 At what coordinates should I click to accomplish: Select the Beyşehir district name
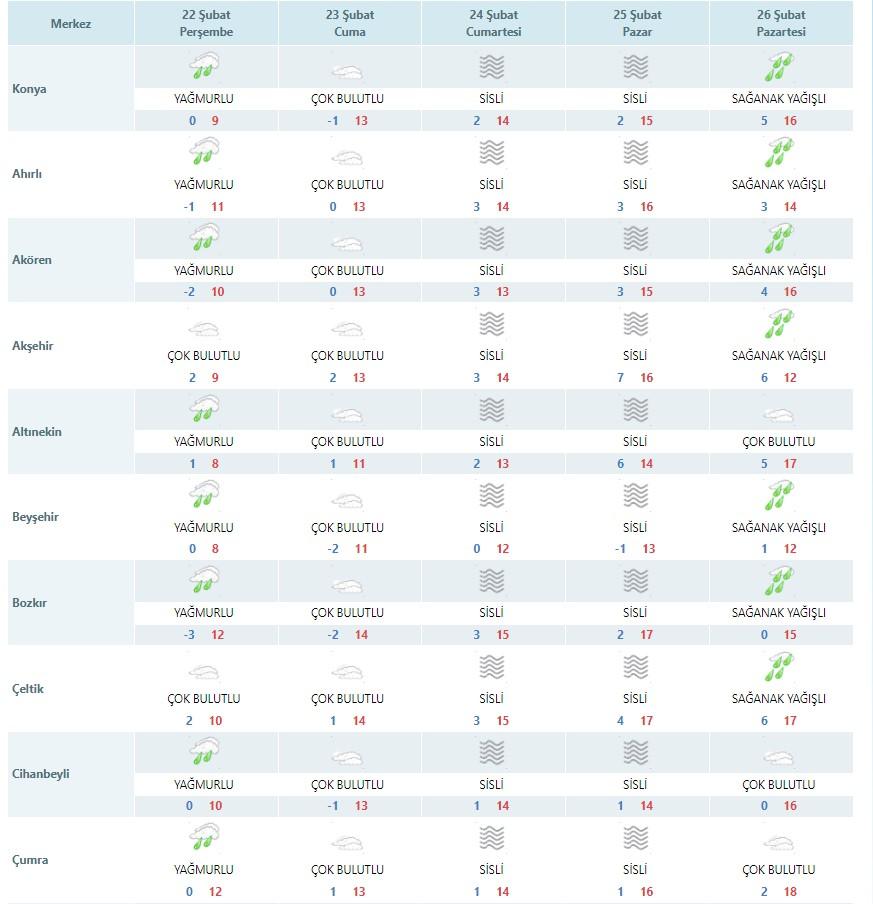pyautogui.click(x=35, y=517)
